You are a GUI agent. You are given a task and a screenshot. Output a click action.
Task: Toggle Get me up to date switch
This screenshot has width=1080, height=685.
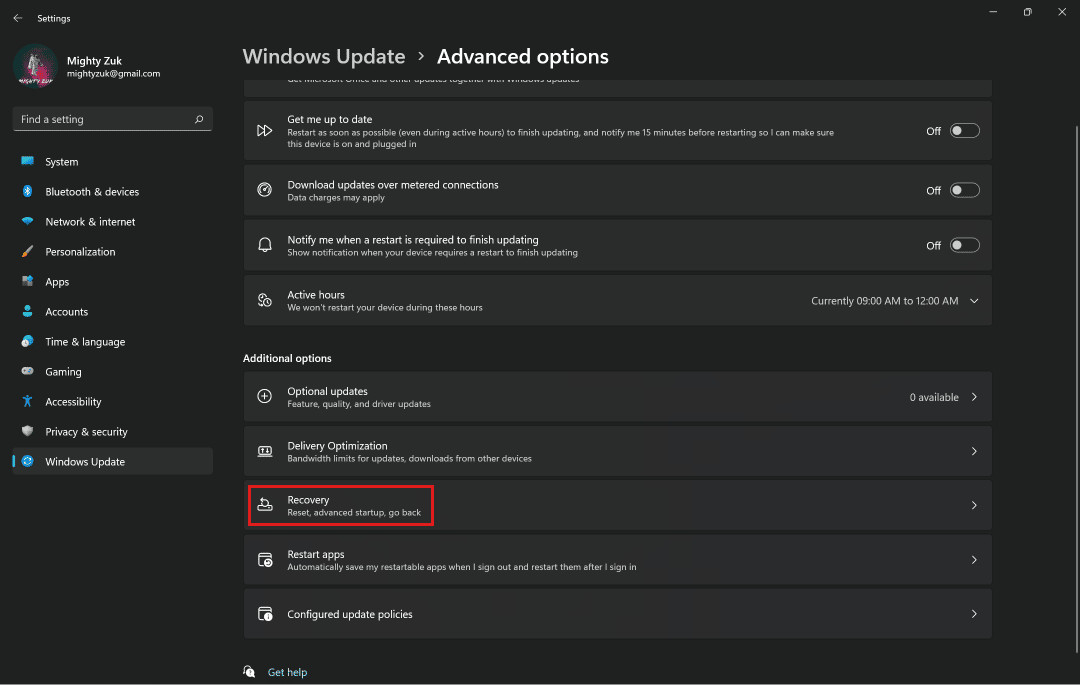pyautogui.click(x=964, y=131)
